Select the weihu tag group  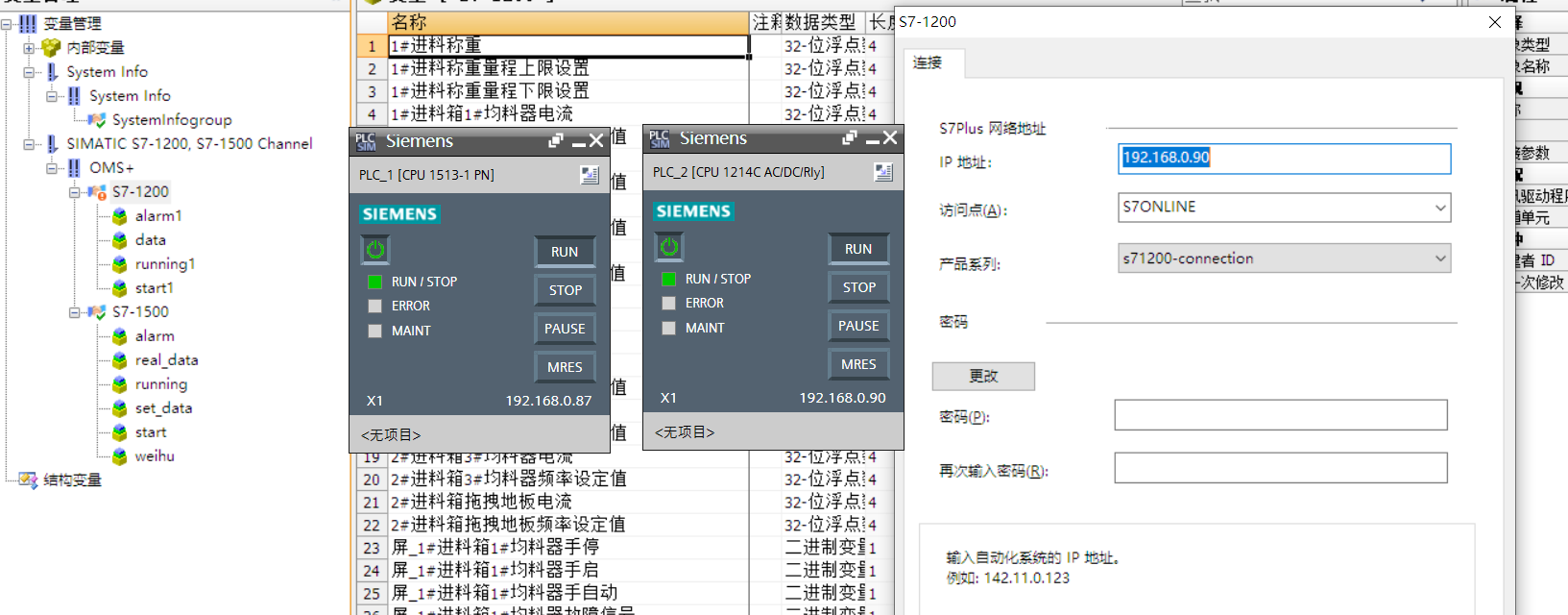[x=154, y=456]
